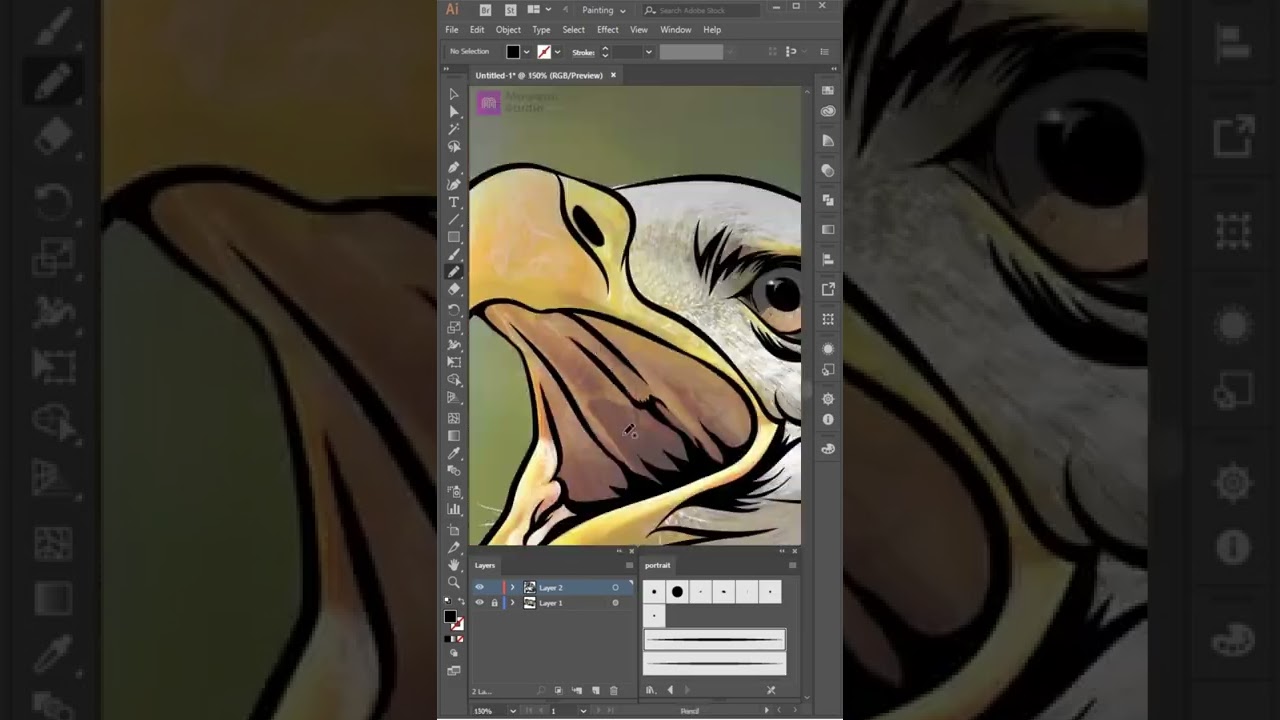Select the Rectangle tool
1280x720 pixels.
[454, 237]
